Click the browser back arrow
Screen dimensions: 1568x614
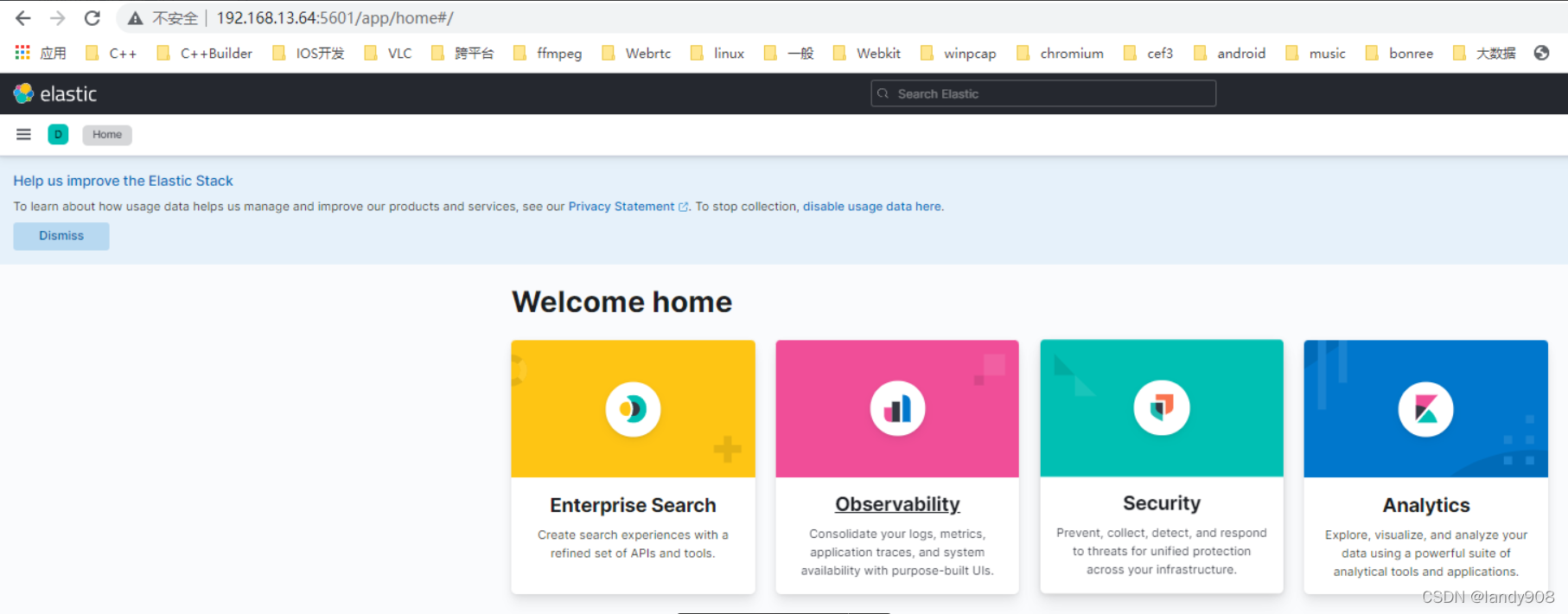23,18
